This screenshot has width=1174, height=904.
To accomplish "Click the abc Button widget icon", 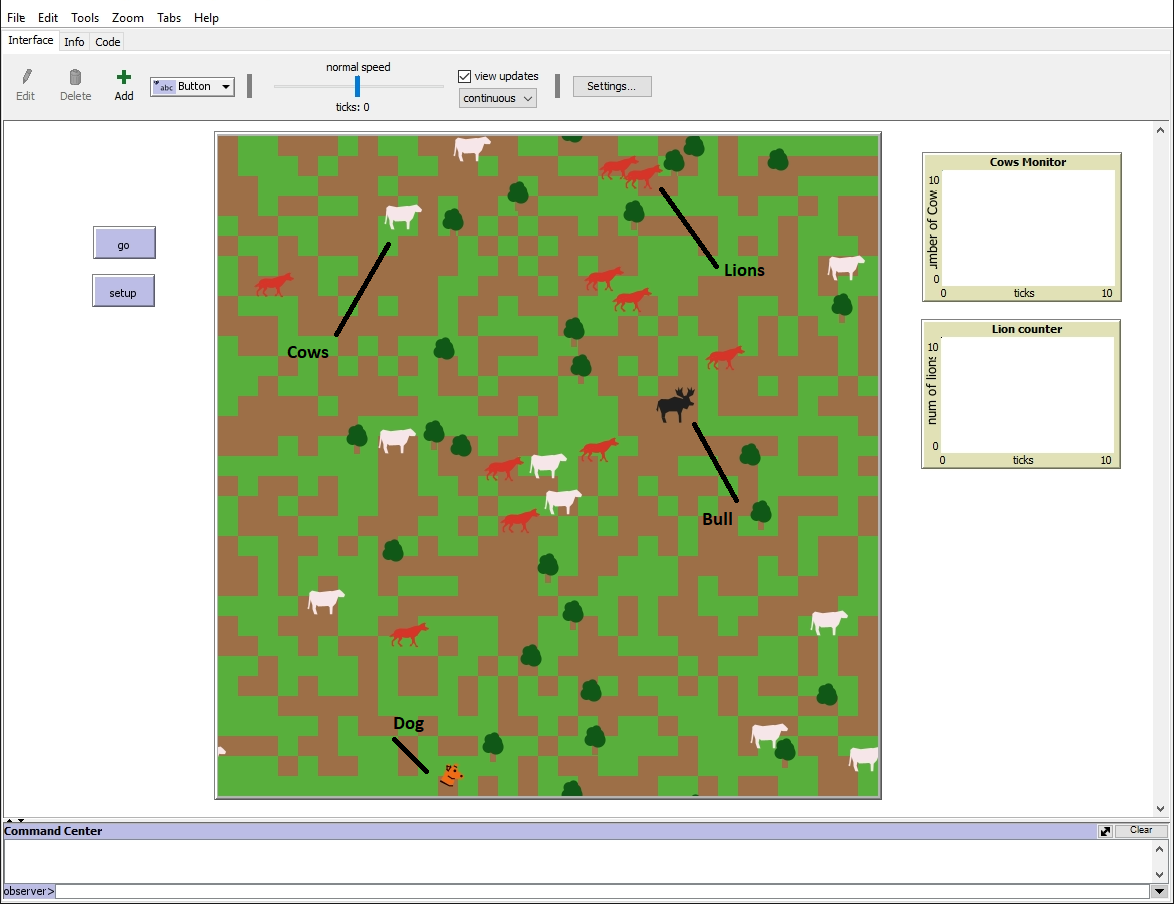I will click(x=163, y=86).
